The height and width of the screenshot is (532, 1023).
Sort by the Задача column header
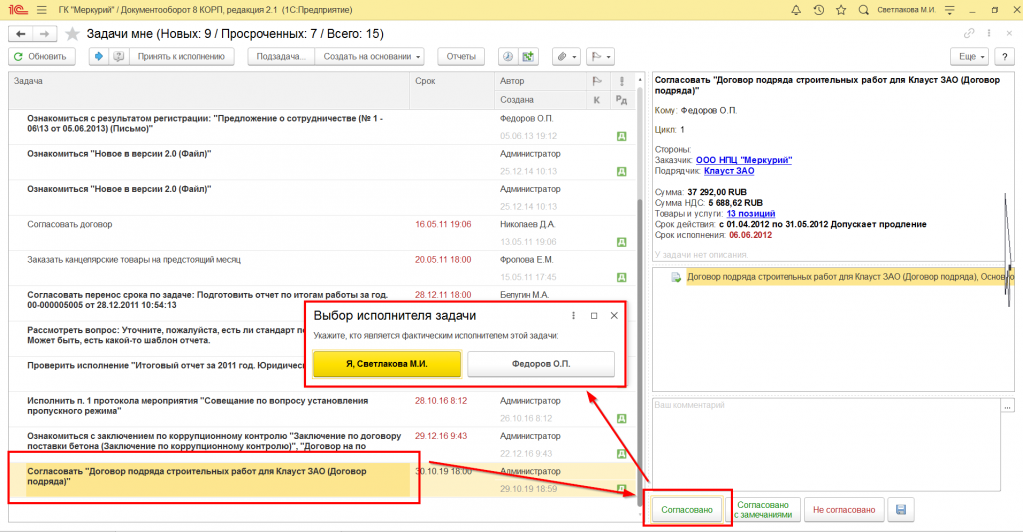209,90
